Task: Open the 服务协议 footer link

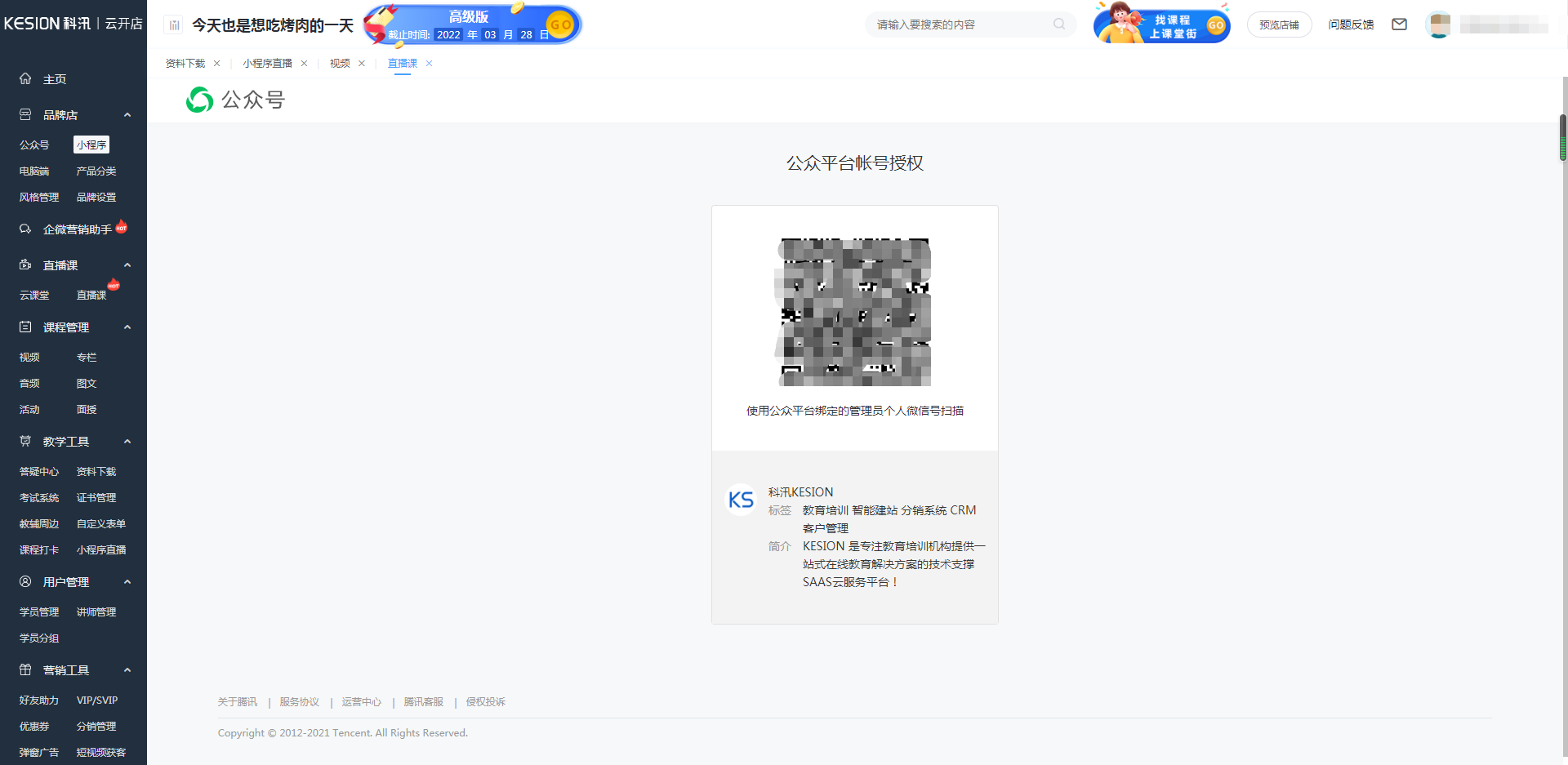Action: [299, 701]
